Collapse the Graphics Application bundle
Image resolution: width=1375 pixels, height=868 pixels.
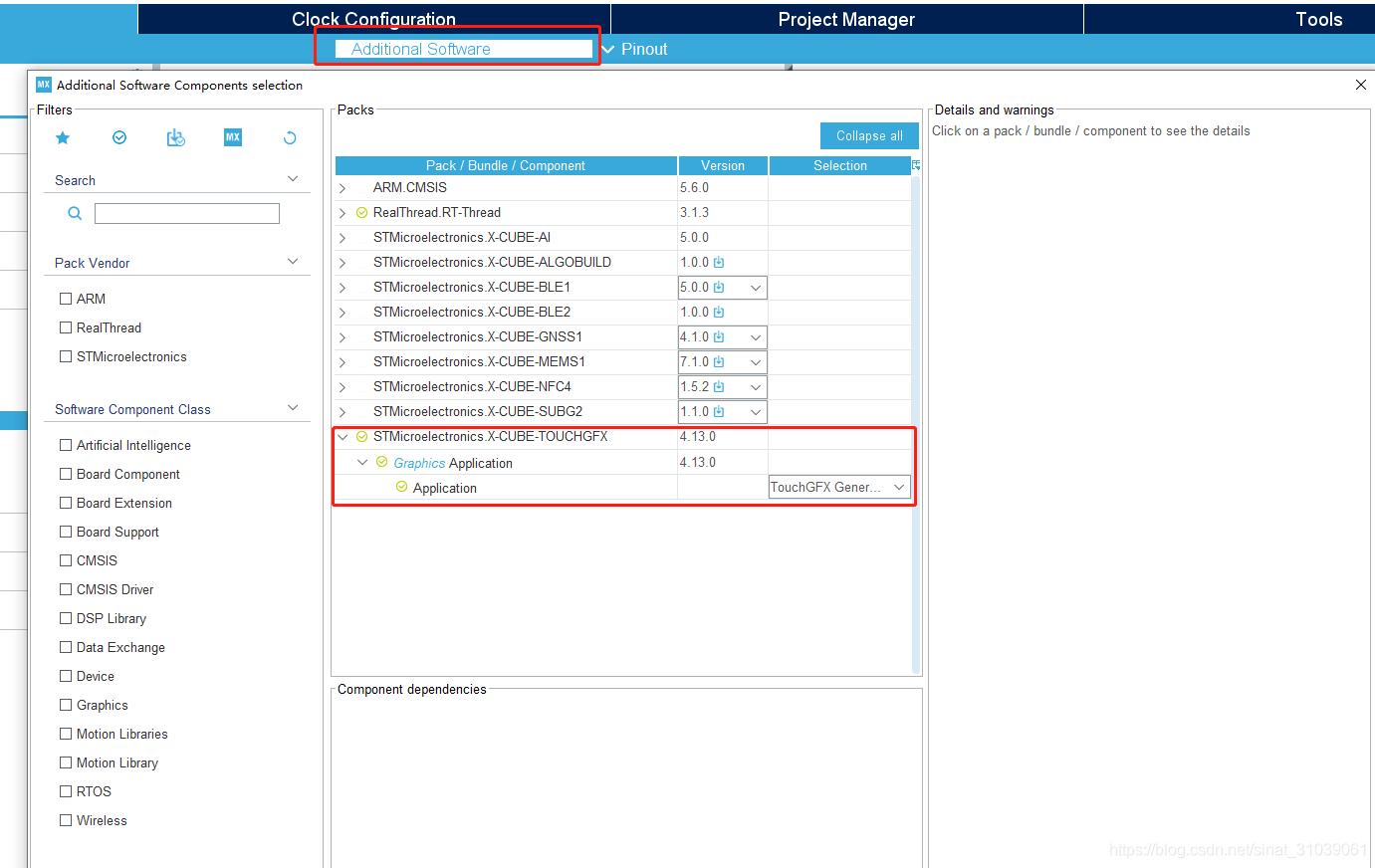362,462
